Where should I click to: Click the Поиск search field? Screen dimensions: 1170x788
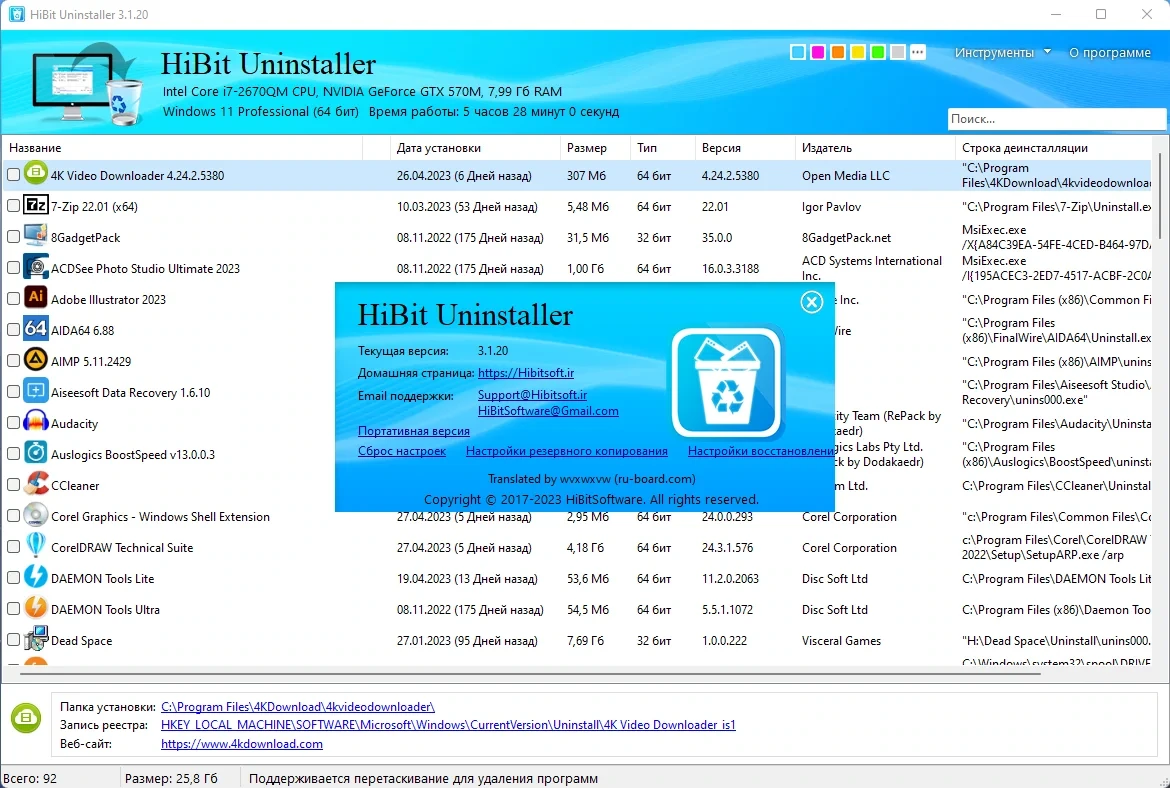tap(1056, 119)
